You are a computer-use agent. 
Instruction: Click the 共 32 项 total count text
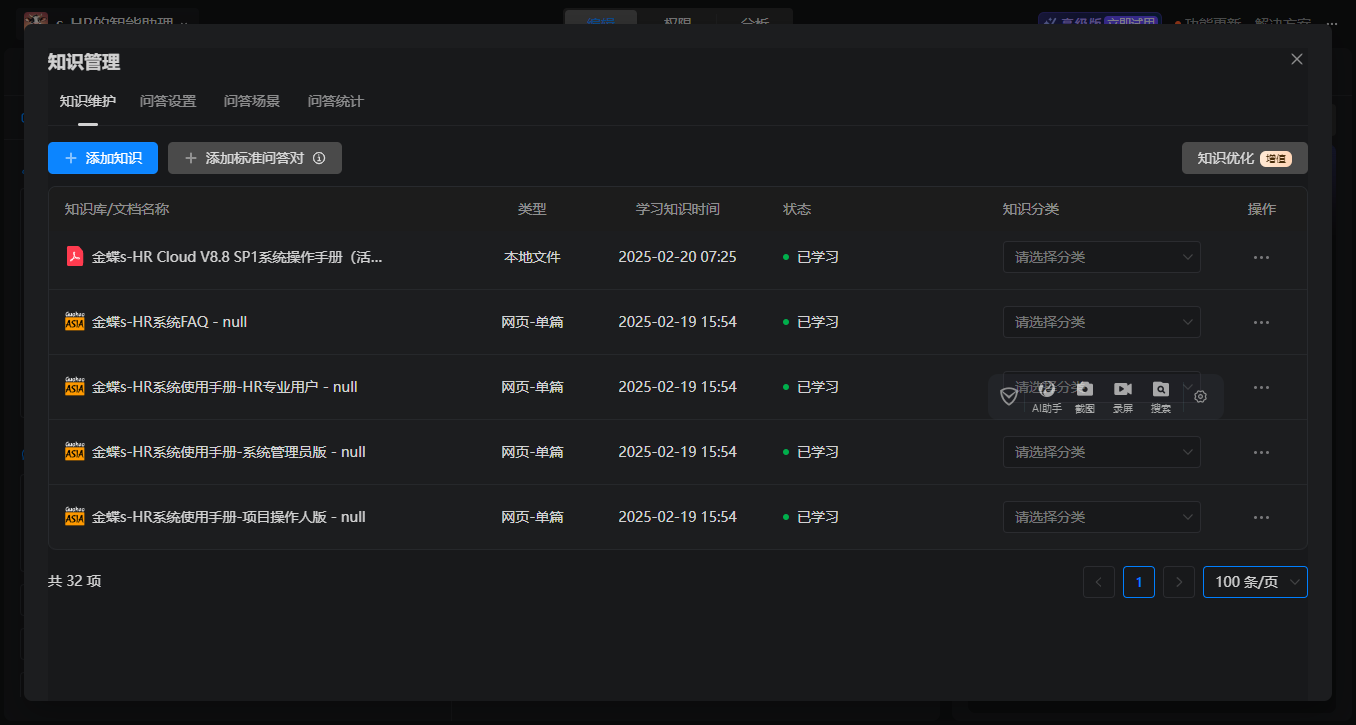pyautogui.click(x=75, y=581)
